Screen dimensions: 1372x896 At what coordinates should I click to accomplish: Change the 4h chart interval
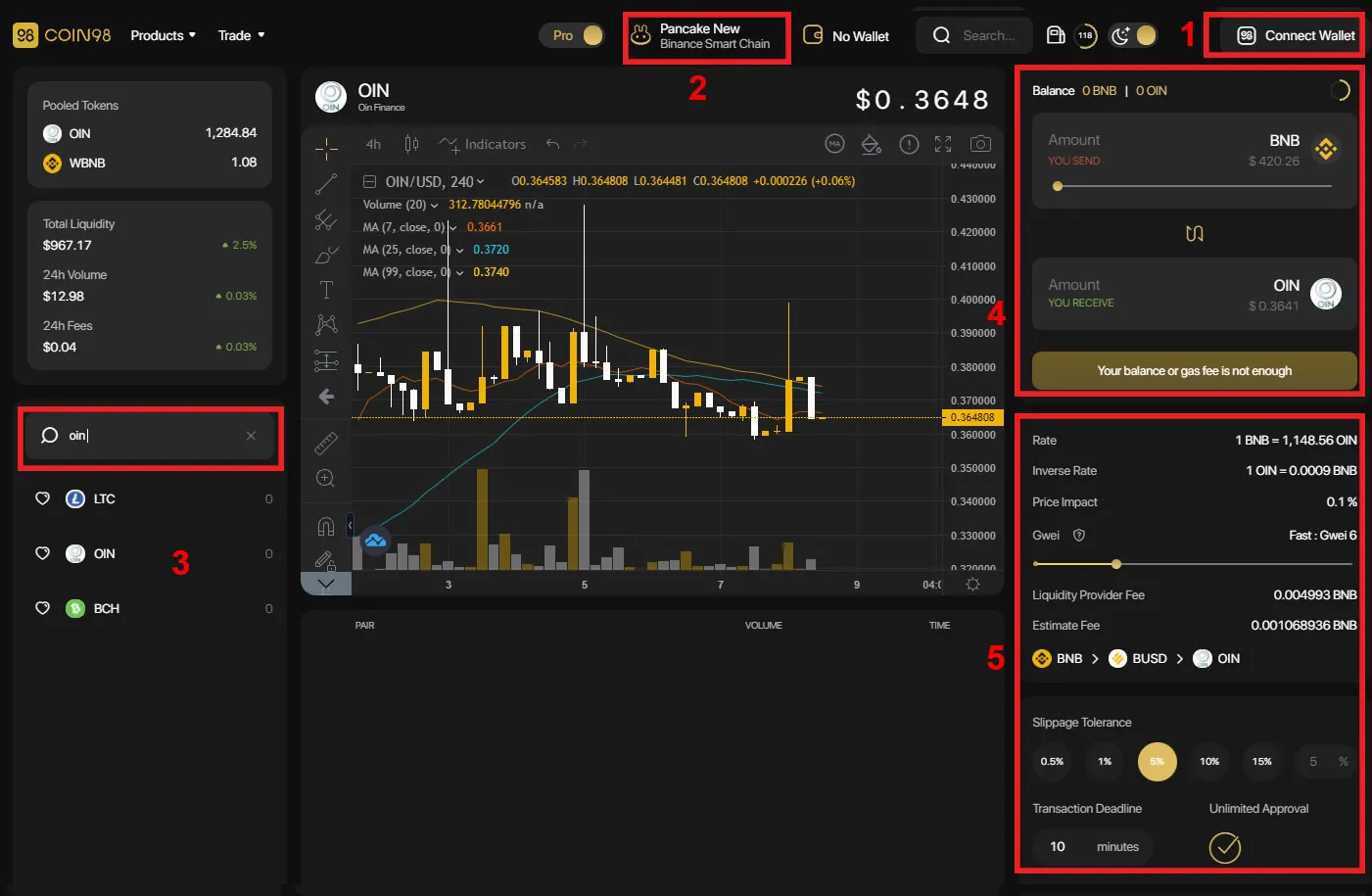[x=373, y=144]
